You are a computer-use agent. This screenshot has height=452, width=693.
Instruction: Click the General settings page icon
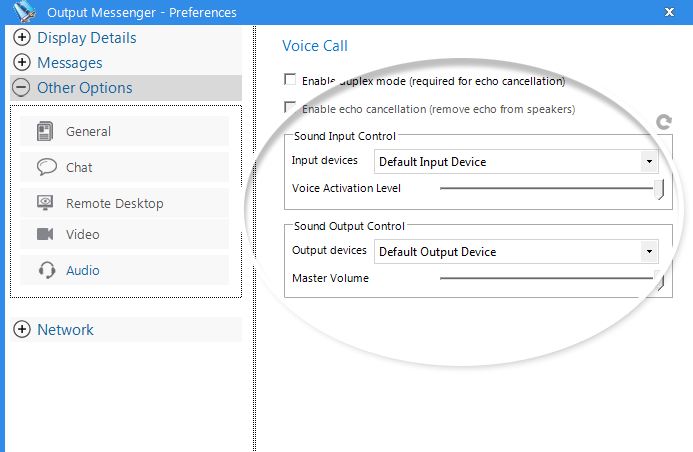coord(45,131)
